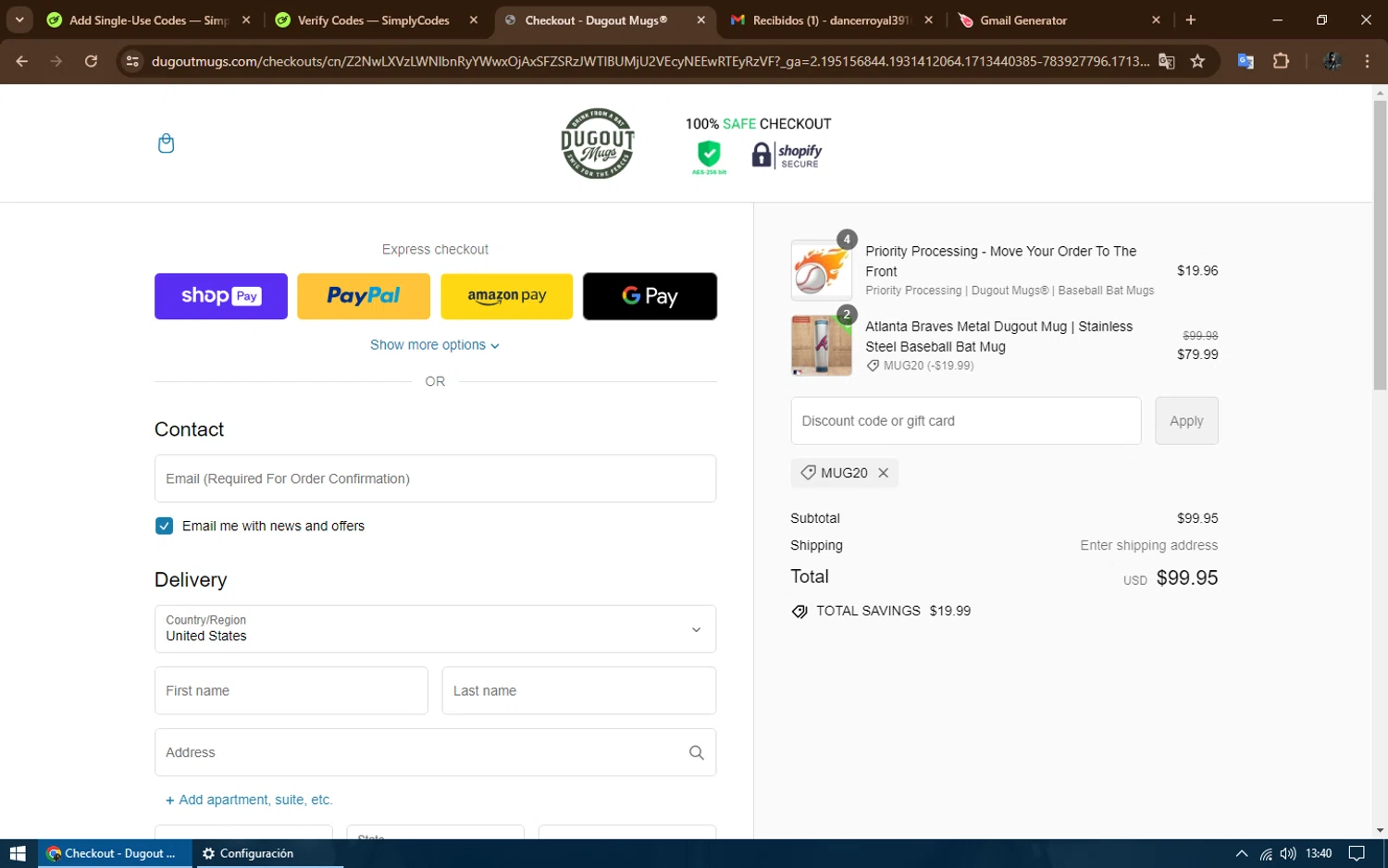This screenshot has width=1388, height=868.
Task: Click the browser address bar URL
Action: point(651,61)
